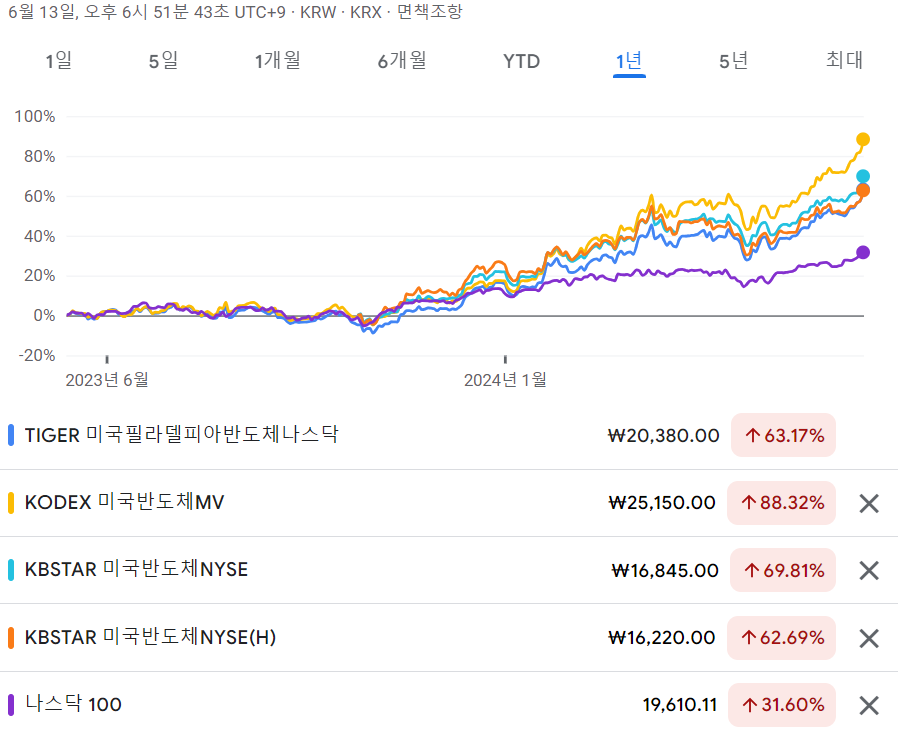Click the 0% y-axis label
898x732 pixels.
click(44, 316)
